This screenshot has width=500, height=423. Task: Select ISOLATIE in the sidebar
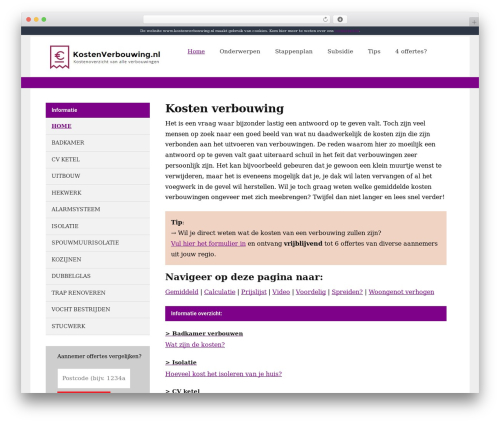click(x=98, y=226)
